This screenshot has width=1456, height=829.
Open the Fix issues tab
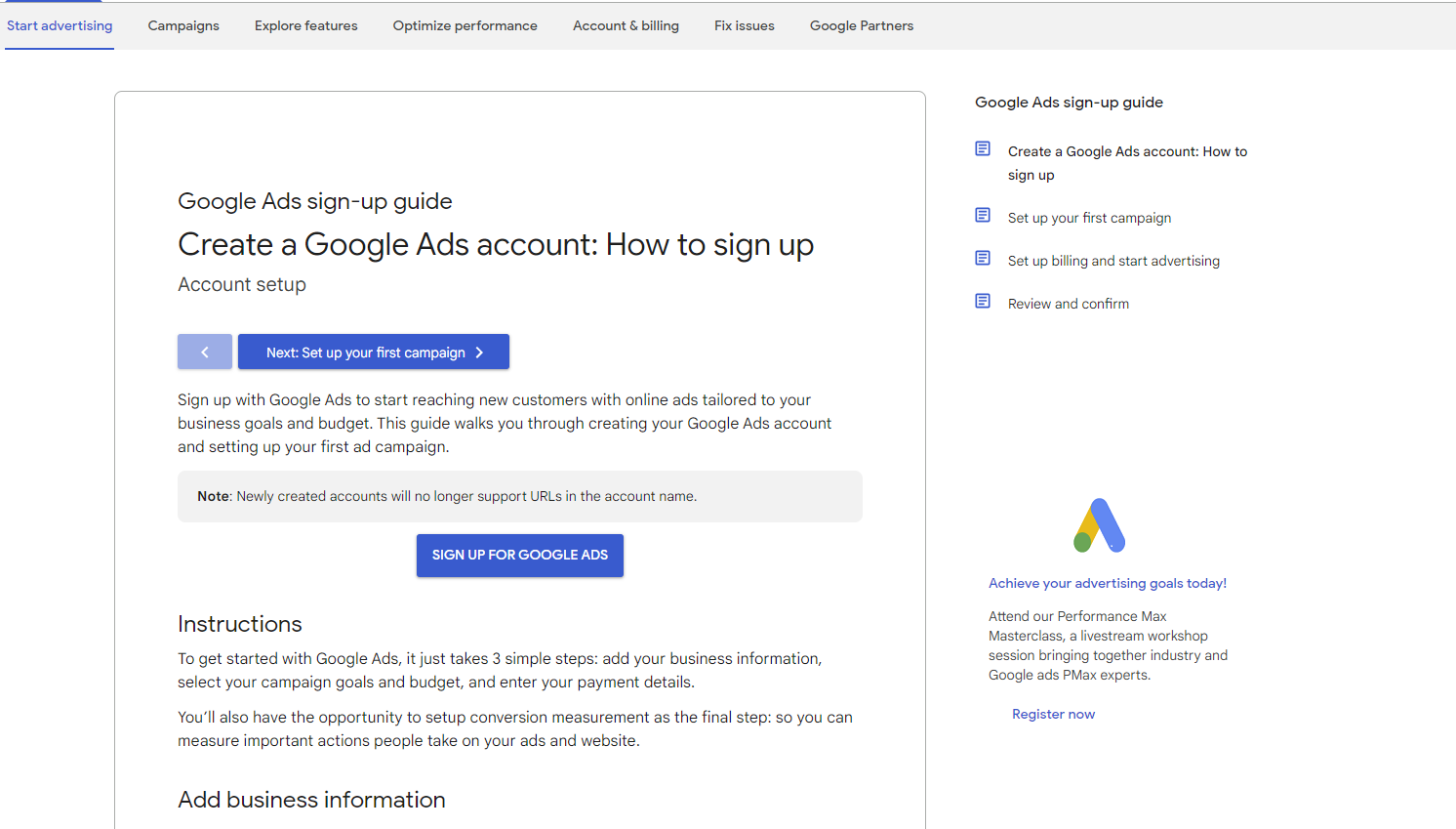745,25
